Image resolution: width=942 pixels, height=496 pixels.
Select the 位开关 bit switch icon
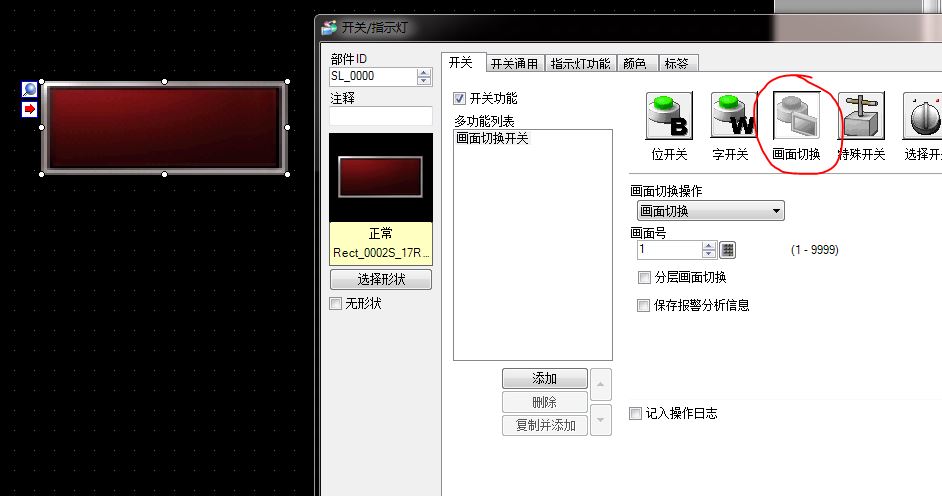point(670,116)
